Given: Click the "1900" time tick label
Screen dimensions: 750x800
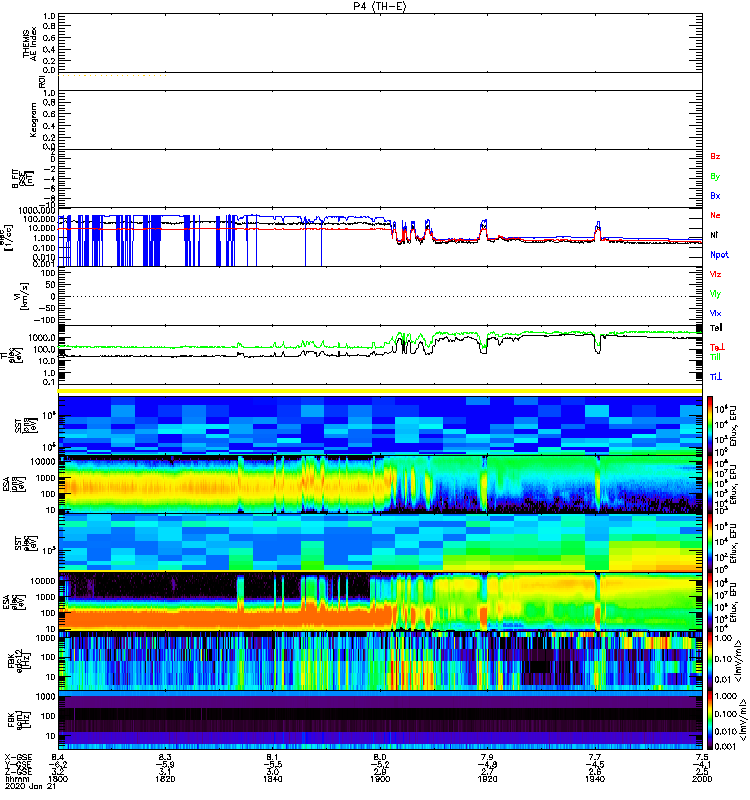Looking at the screenshot, I should coord(380,779).
